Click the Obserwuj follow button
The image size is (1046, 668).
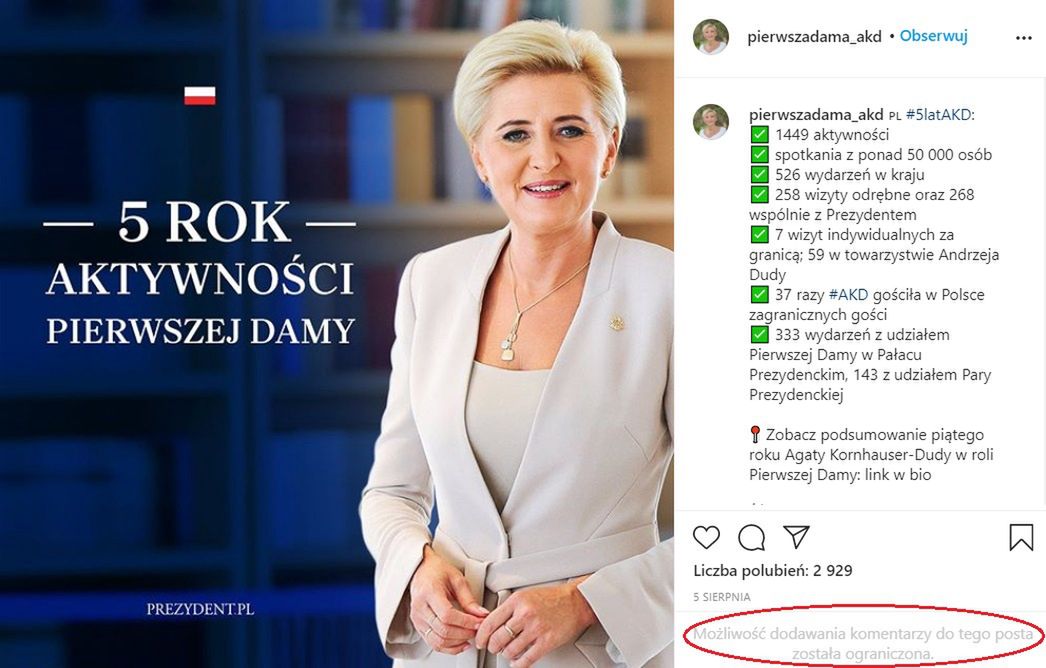[933, 36]
